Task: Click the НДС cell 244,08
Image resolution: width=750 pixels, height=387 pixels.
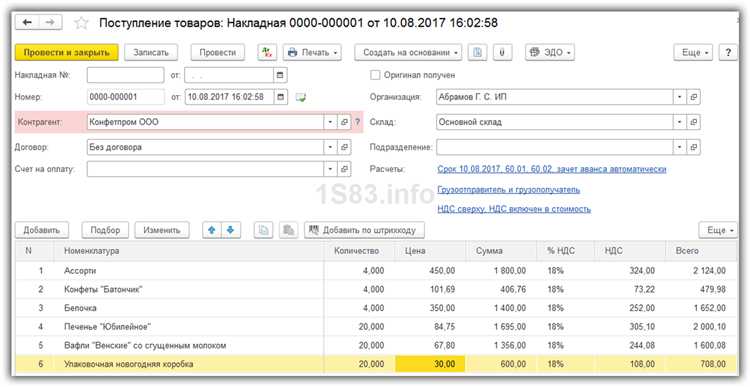Action: [629, 345]
